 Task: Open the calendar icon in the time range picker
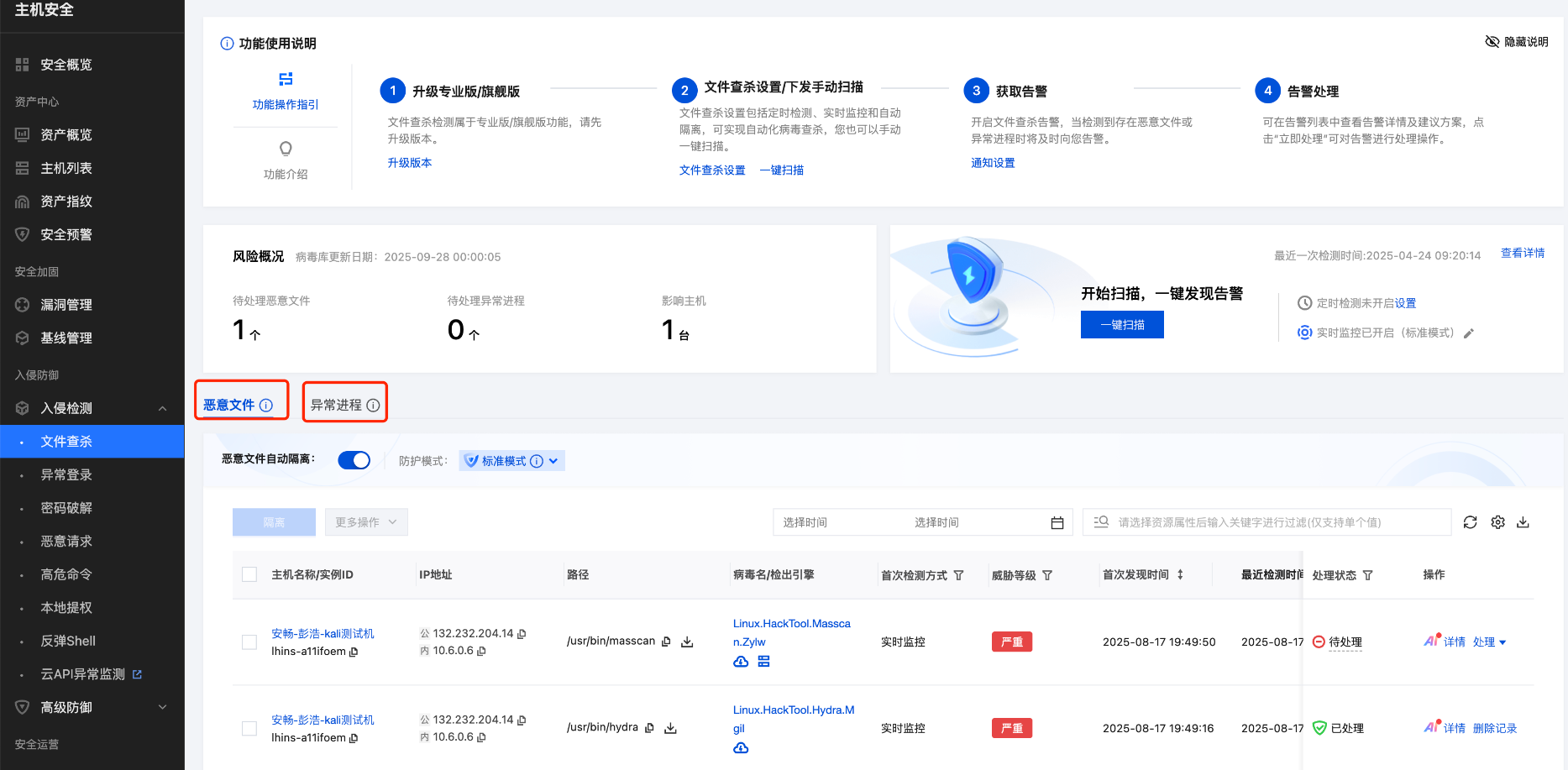pos(1057,521)
